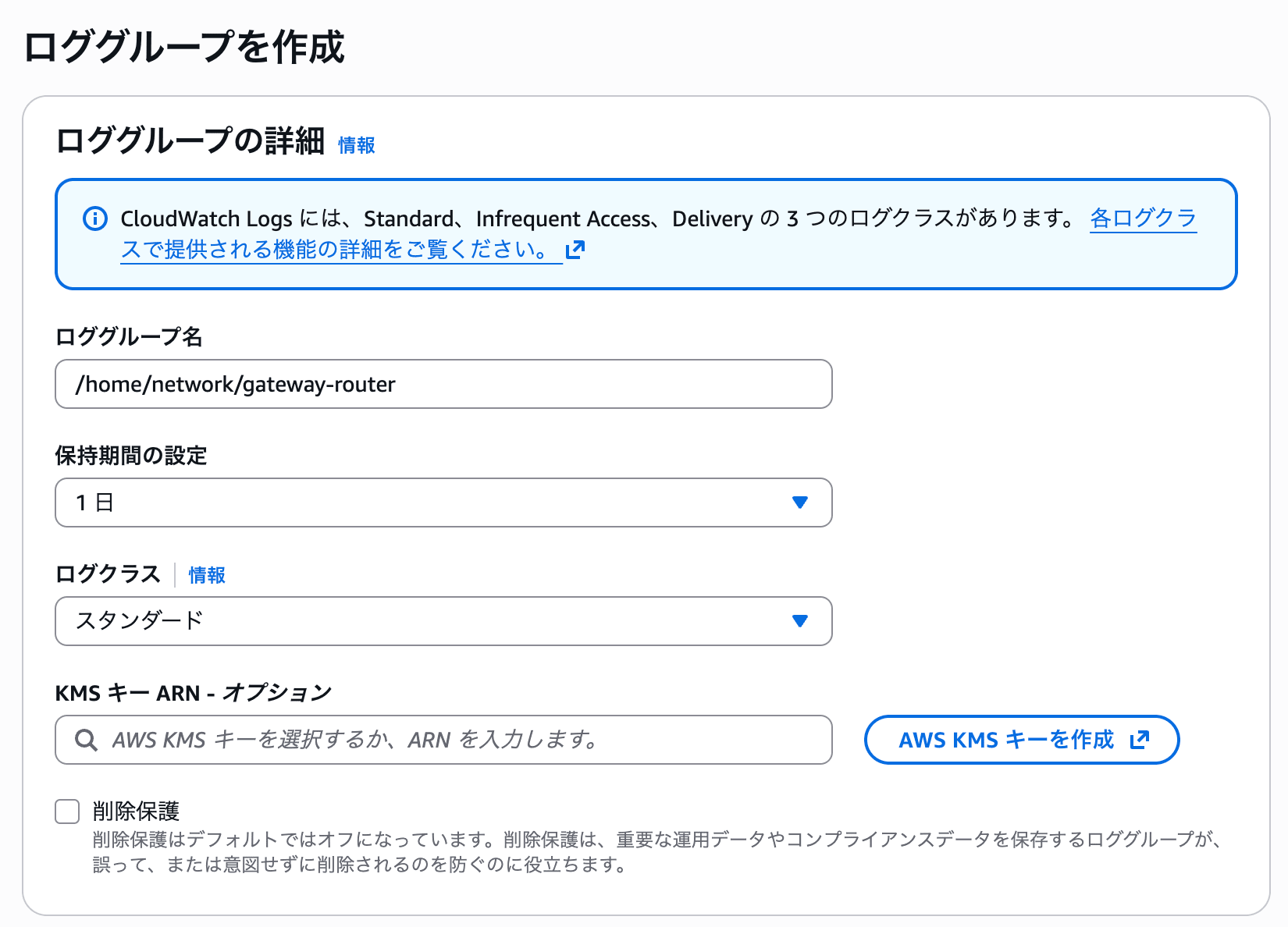Click the CloudWatch Logs banner message text

[600, 218]
